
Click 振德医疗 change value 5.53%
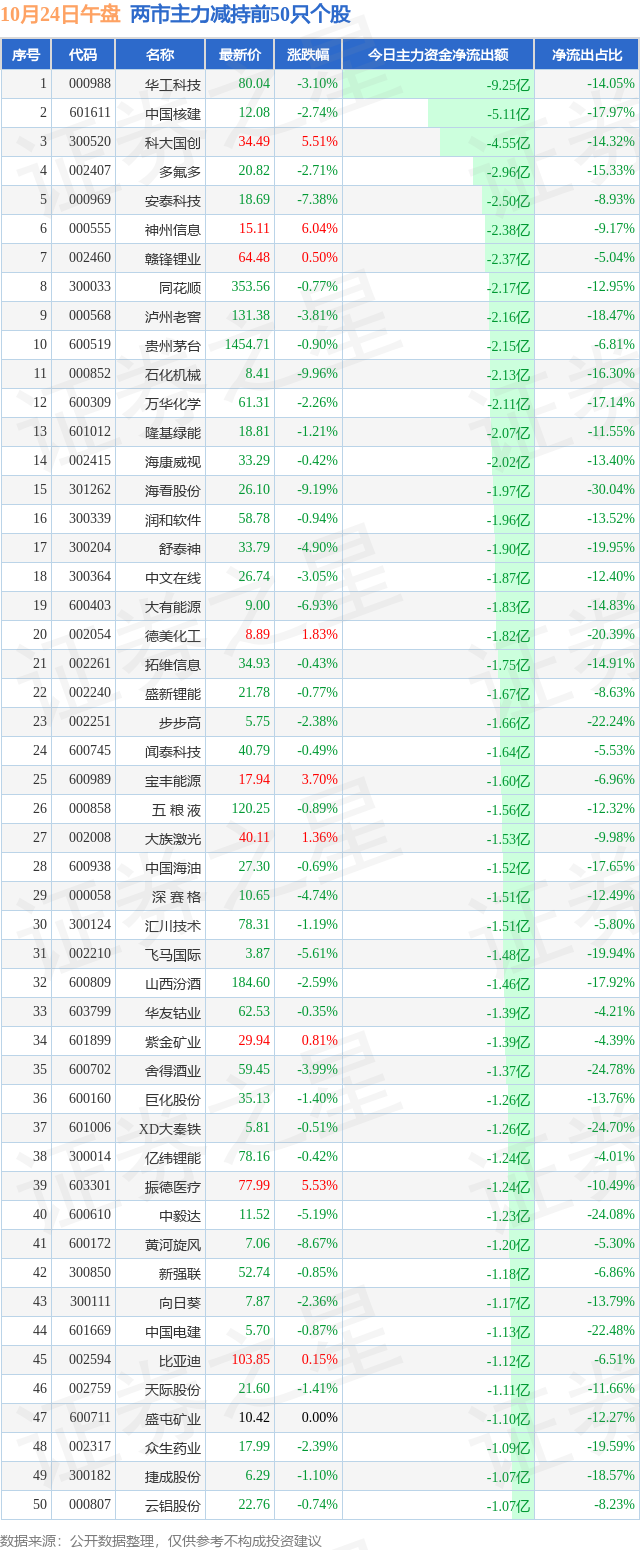[x=320, y=1186]
